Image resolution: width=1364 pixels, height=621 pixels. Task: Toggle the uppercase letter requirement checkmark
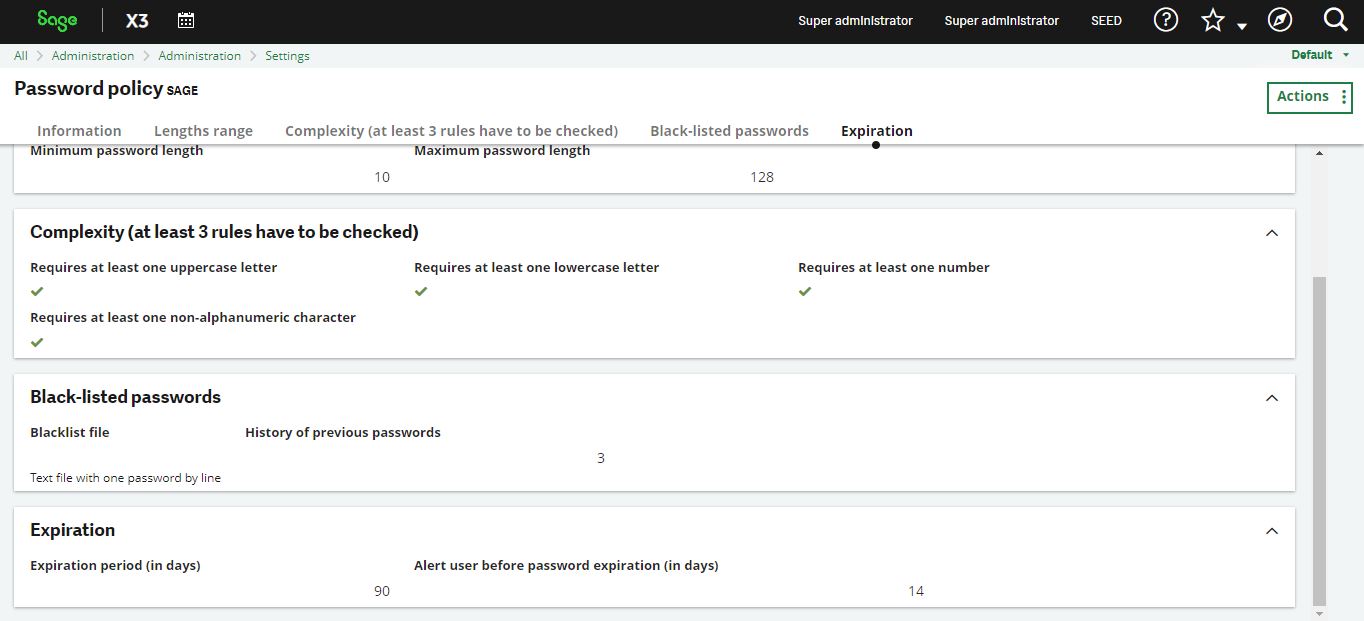[x=36, y=291]
